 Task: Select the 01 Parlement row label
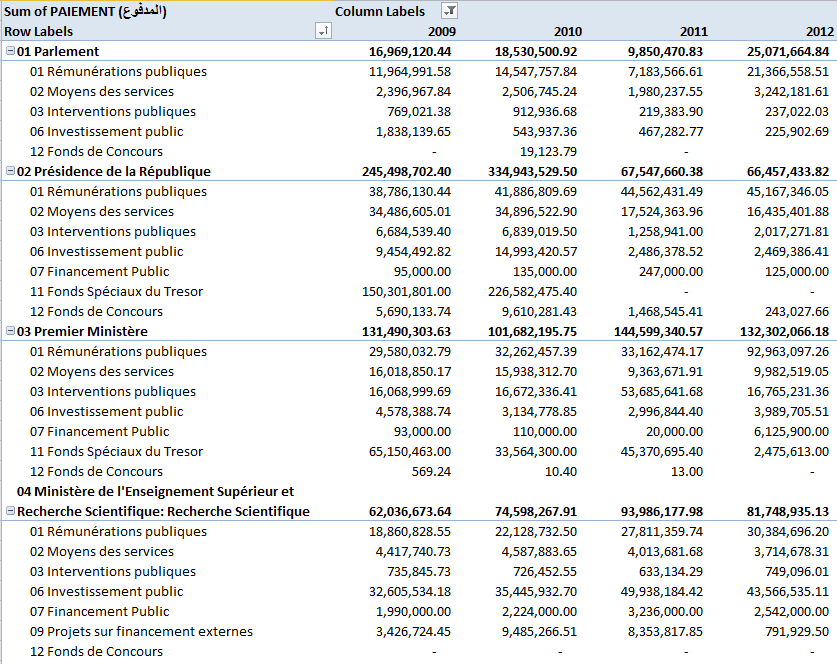click(x=58, y=52)
